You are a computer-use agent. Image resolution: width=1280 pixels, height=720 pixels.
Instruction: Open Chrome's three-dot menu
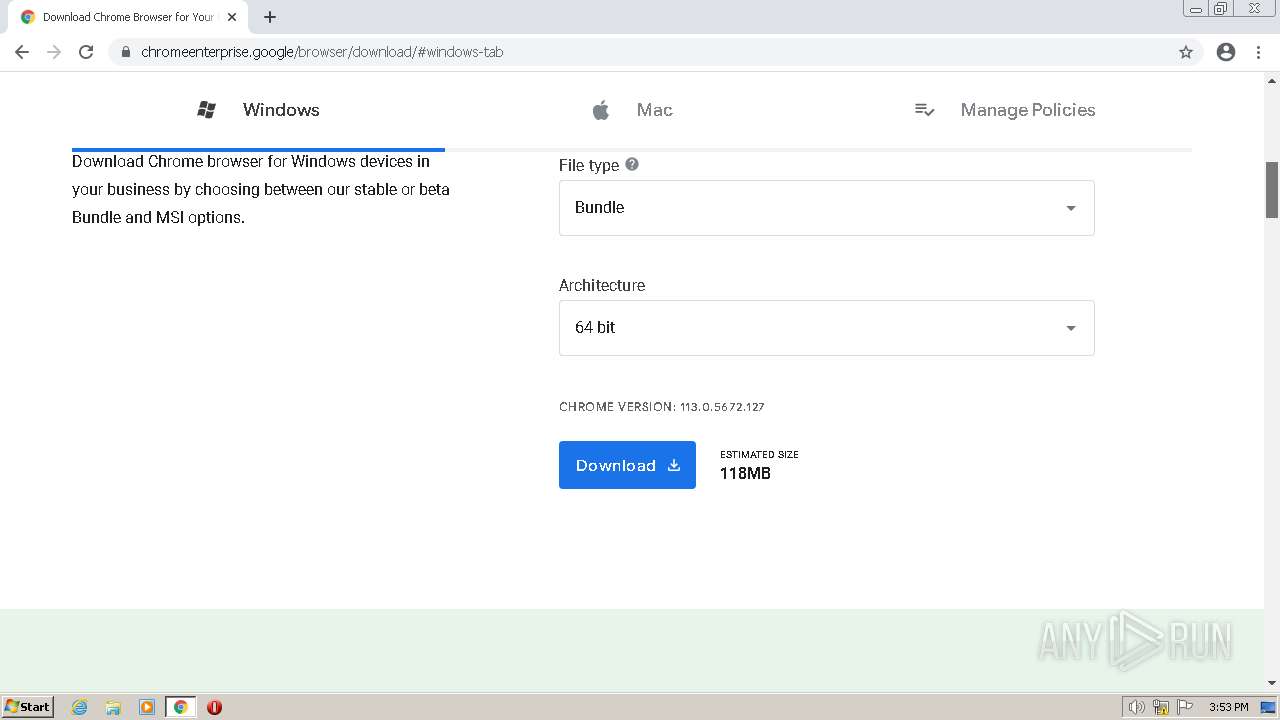pos(1260,52)
